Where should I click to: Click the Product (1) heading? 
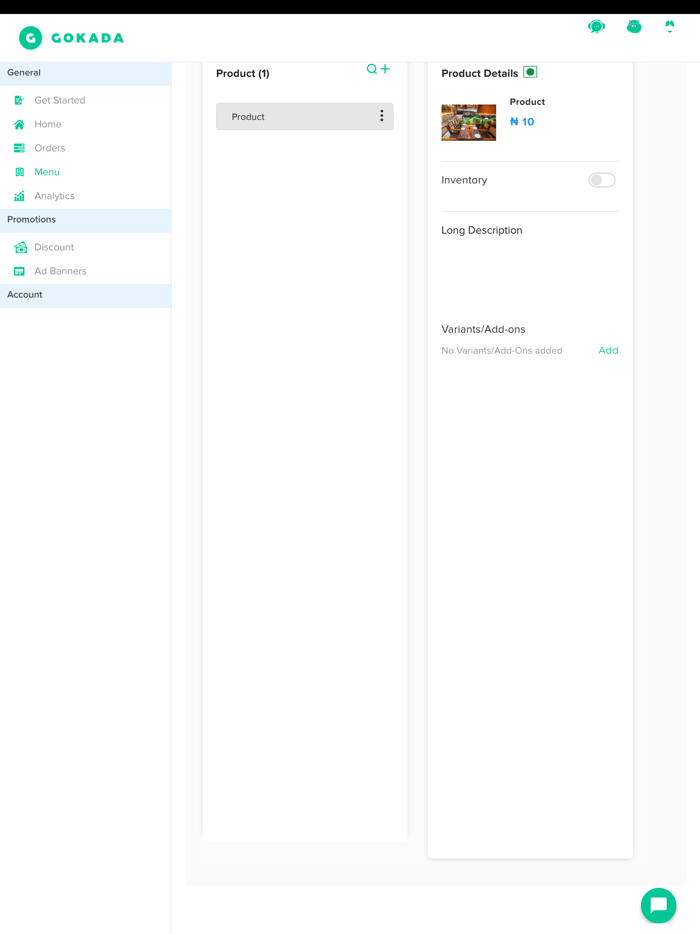coord(242,73)
